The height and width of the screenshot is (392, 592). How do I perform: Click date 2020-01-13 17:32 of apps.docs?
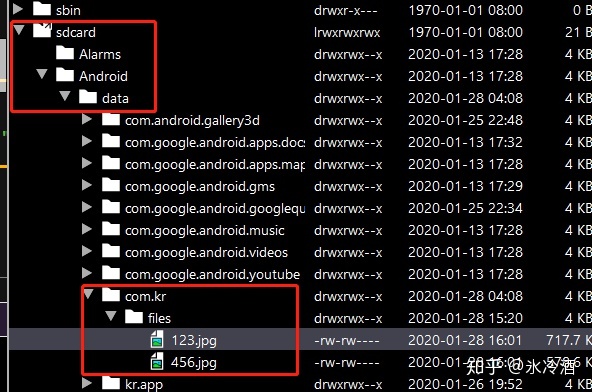(465, 142)
